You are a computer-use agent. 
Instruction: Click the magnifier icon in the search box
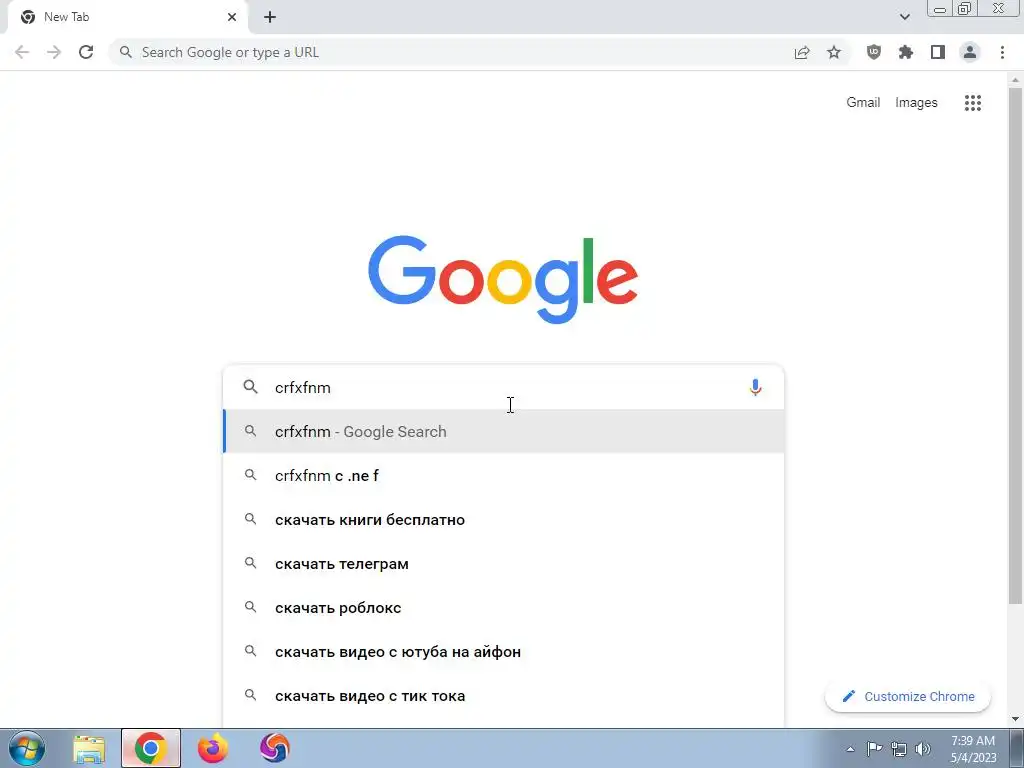click(x=251, y=387)
